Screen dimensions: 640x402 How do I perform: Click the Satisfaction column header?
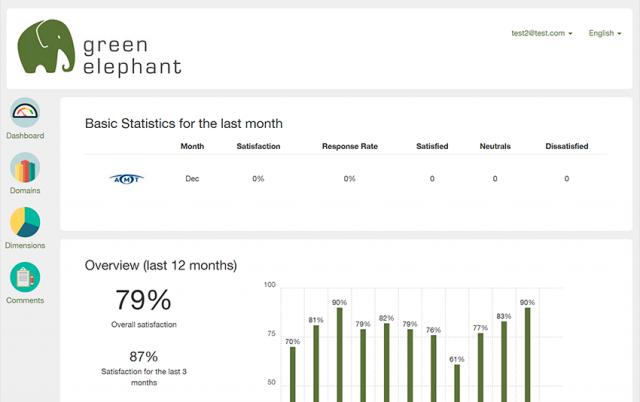click(x=258, y=146)
